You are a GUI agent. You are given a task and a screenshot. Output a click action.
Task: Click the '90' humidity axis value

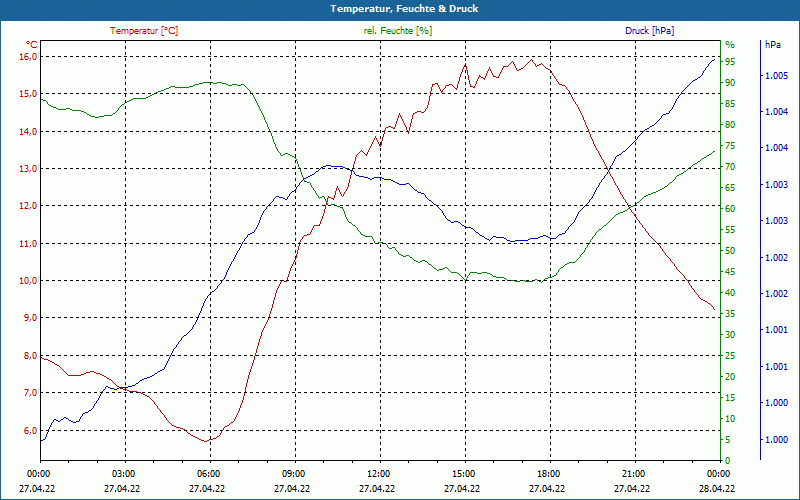coord(730,83)
